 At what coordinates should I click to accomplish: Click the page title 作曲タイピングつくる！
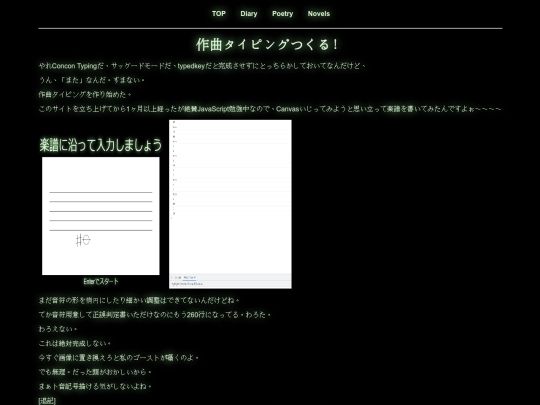pos(268,45)
